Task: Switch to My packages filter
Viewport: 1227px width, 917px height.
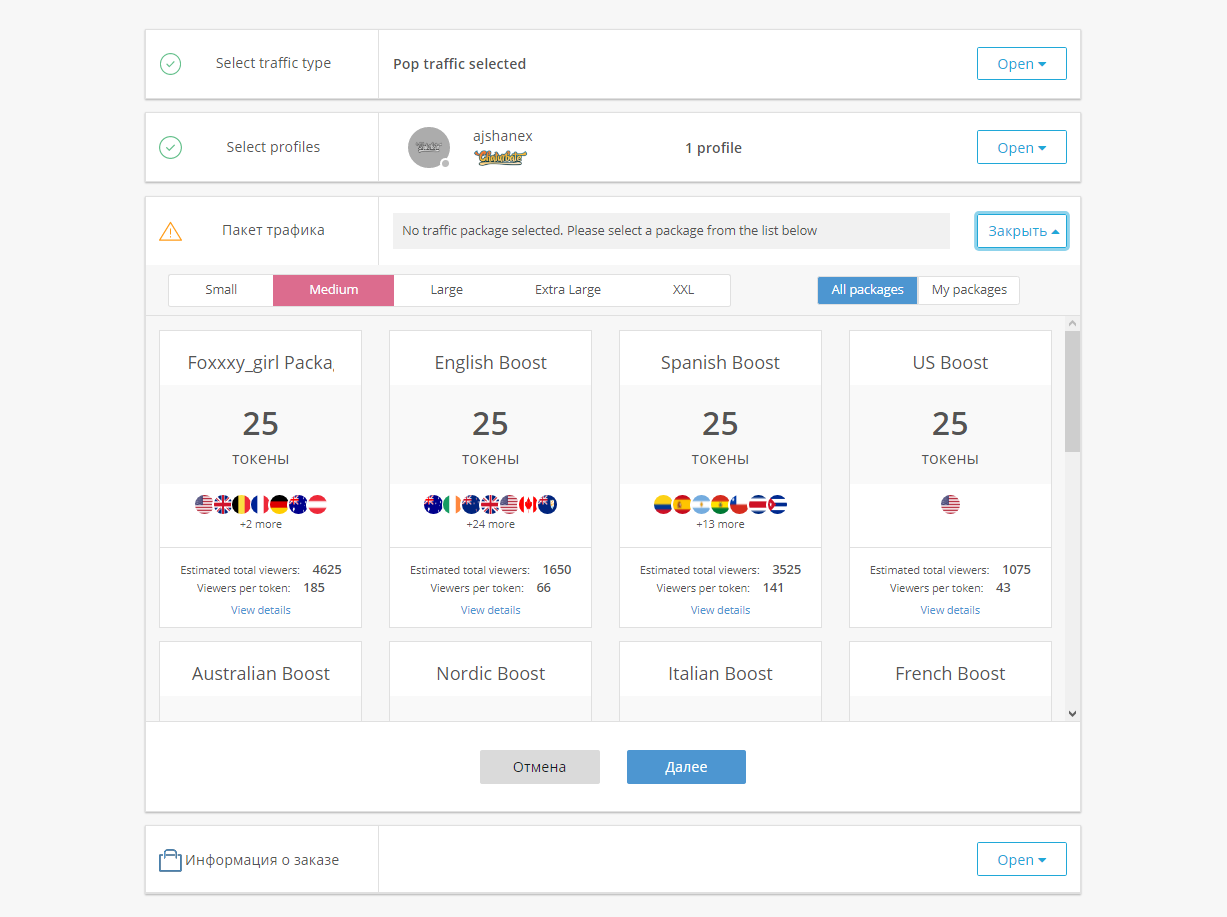Action: (x=969, y=290)
